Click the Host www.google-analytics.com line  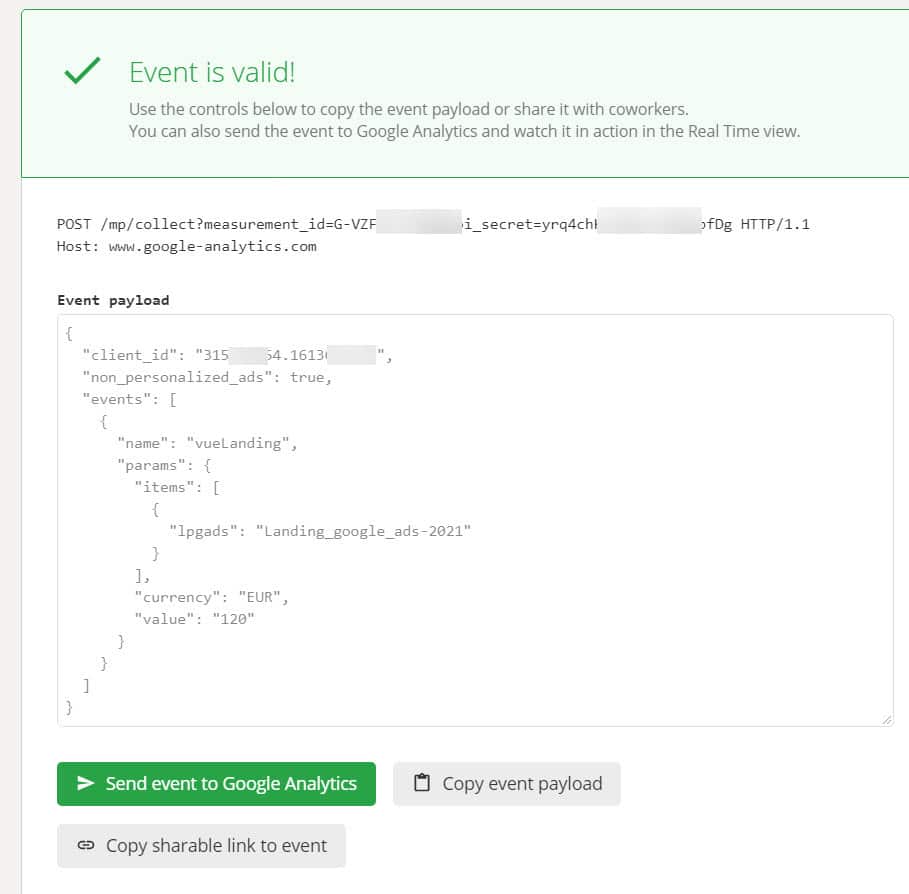(187, 246)
